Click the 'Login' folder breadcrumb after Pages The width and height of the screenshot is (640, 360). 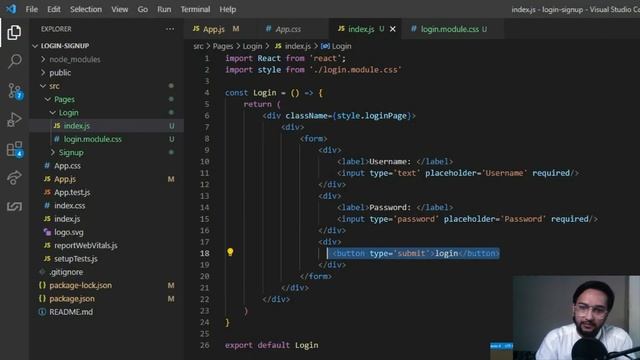(252, 46)
